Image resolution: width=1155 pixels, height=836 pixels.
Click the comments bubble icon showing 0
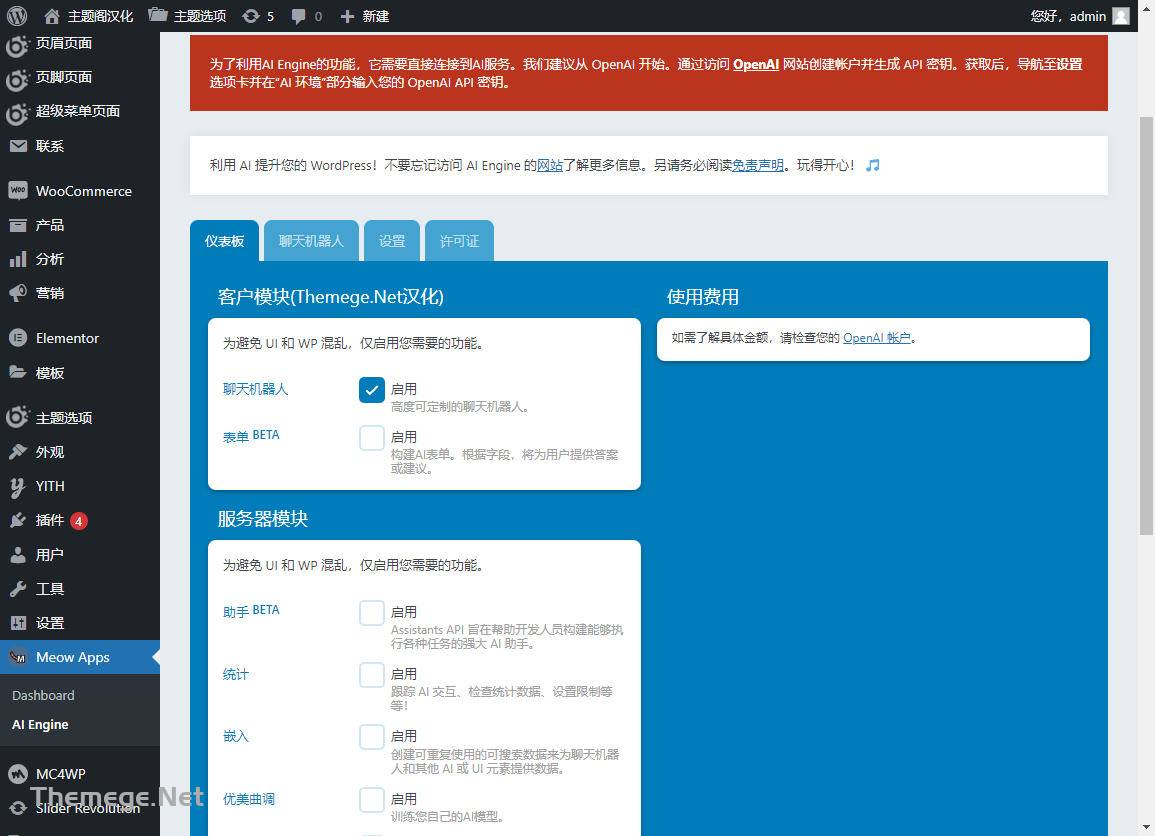tap(298, 16)
